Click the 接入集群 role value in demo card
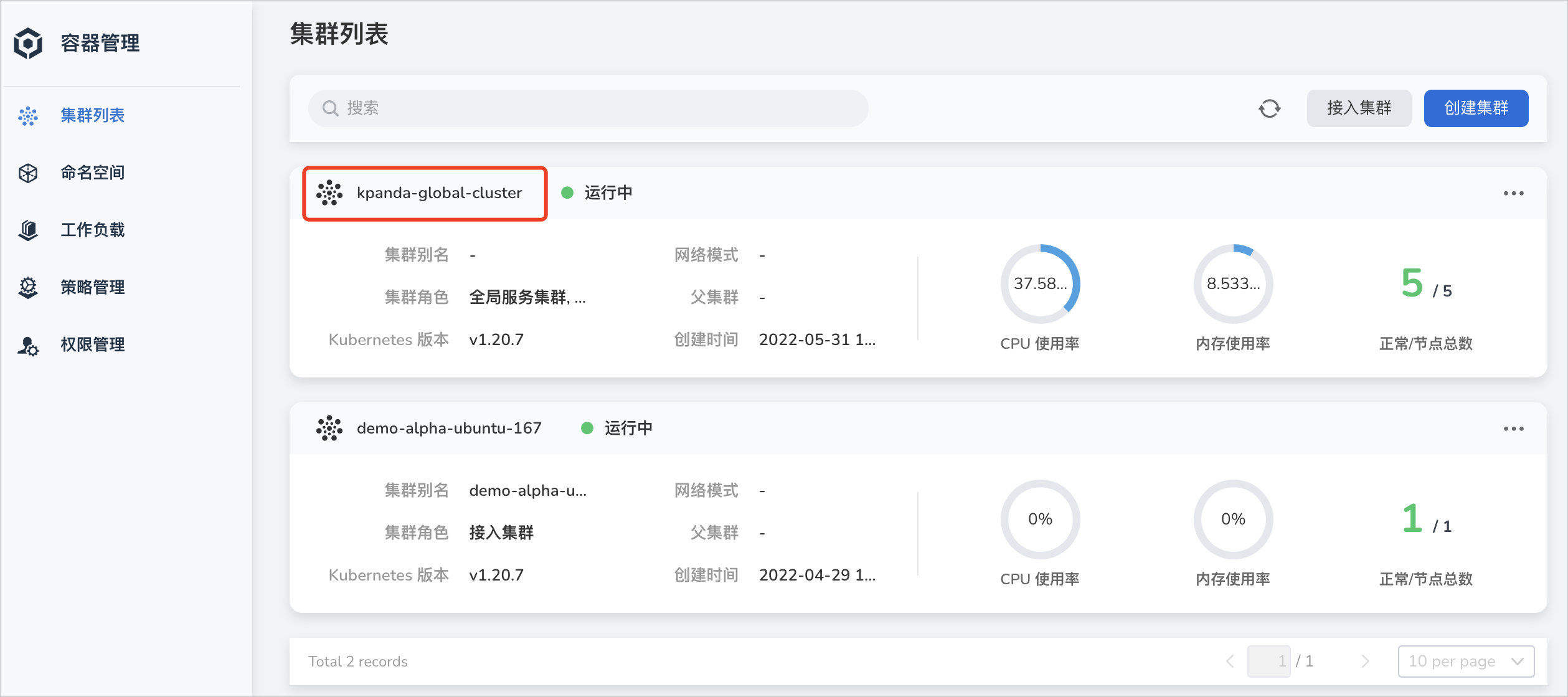 [x=501, y=533]
